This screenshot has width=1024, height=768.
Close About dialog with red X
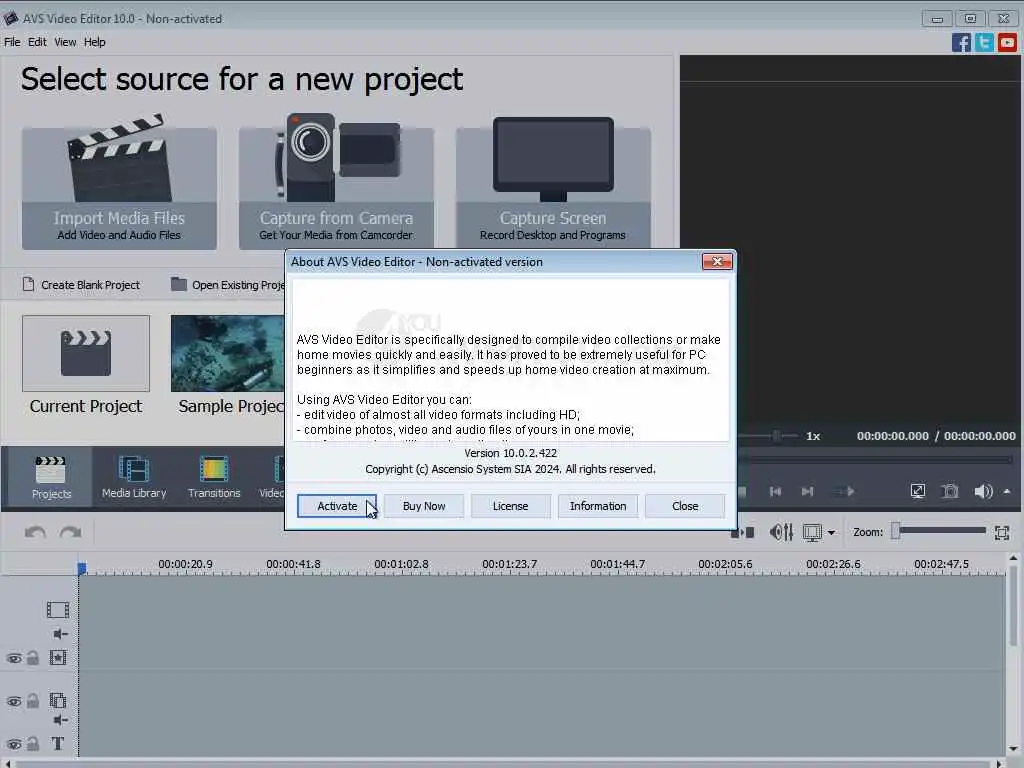click(717, 262)
